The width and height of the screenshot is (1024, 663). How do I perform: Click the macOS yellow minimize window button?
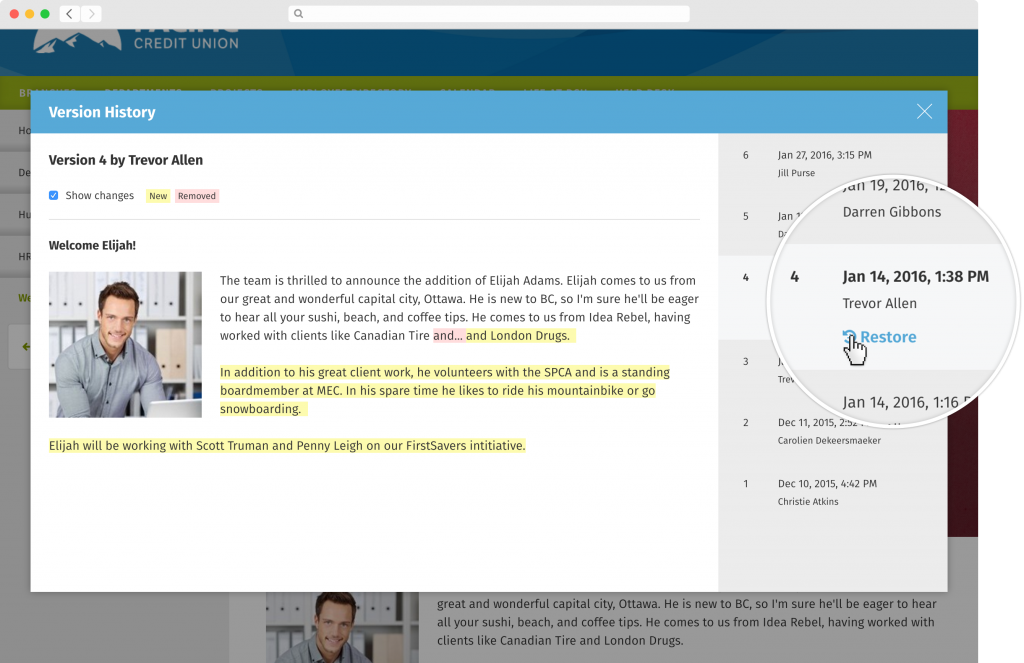pos(29,14)
